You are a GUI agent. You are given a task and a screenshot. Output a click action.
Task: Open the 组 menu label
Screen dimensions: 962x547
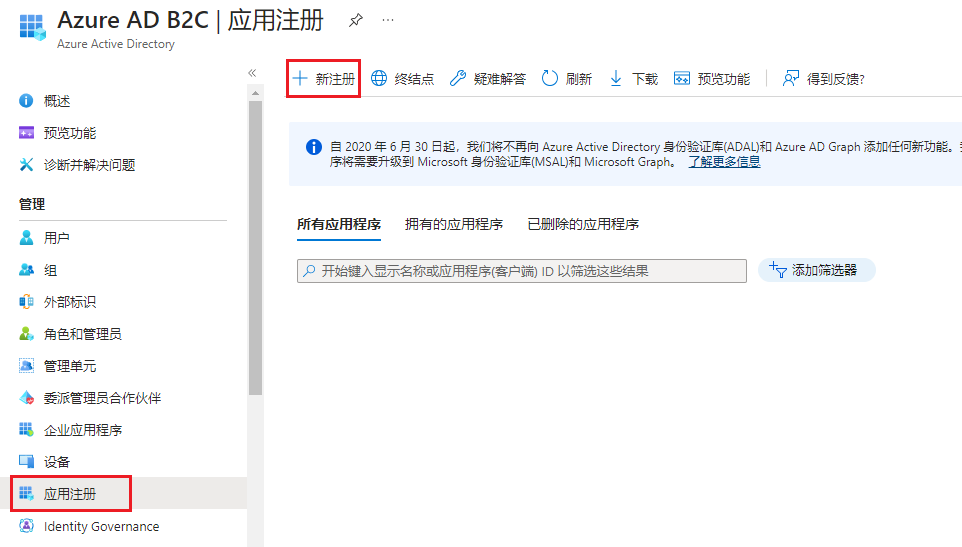point(50,270)
